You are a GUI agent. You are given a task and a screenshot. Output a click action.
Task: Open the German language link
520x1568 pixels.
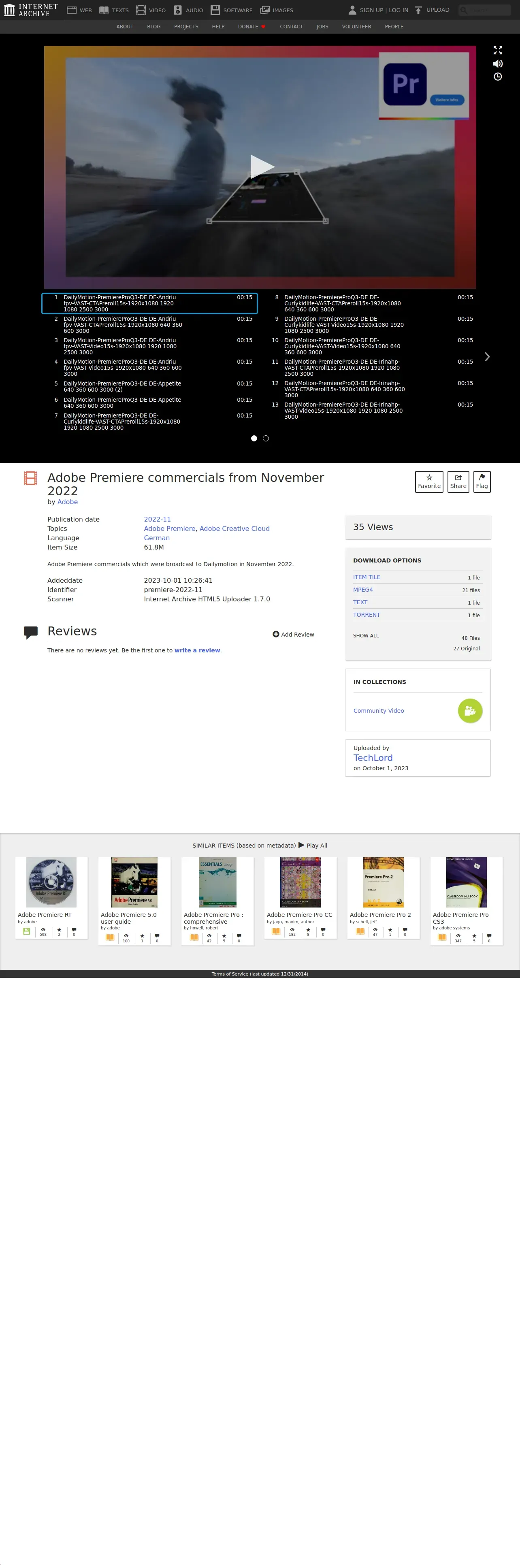click(x=156, y=538)
